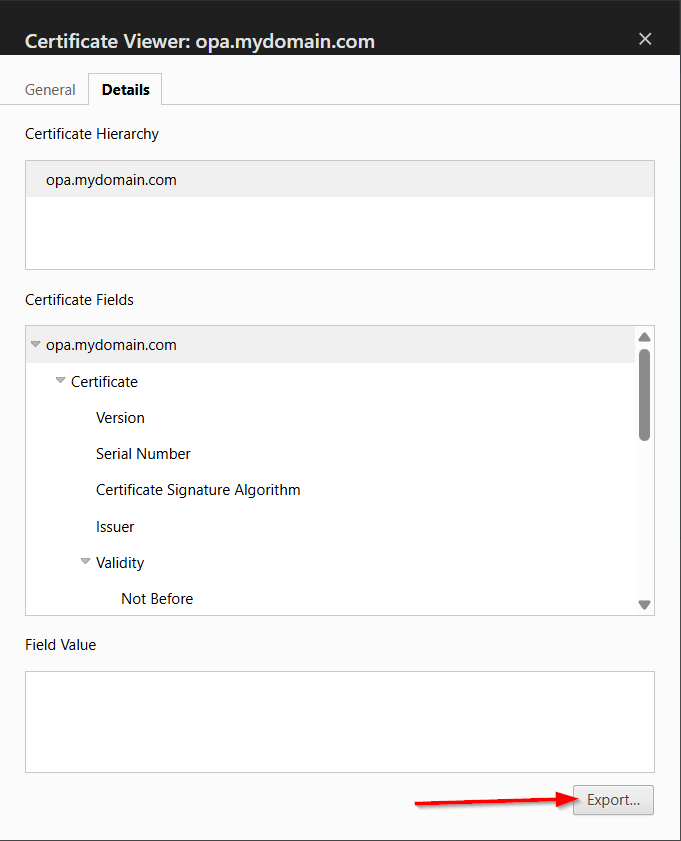Click the Certificate Fields scrollbar thumb
This screenshot has width=681, height=841.
pos(644,394)
